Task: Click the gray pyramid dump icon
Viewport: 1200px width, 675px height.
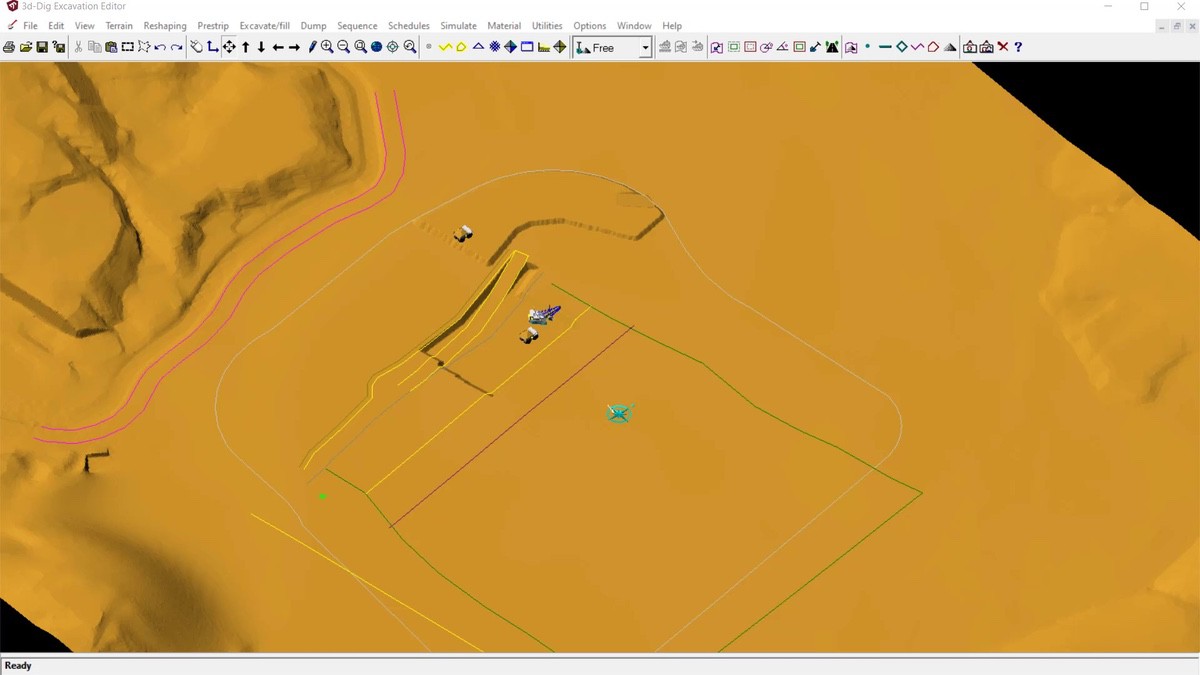Action: pyautogui.click(x=950, y=47)
